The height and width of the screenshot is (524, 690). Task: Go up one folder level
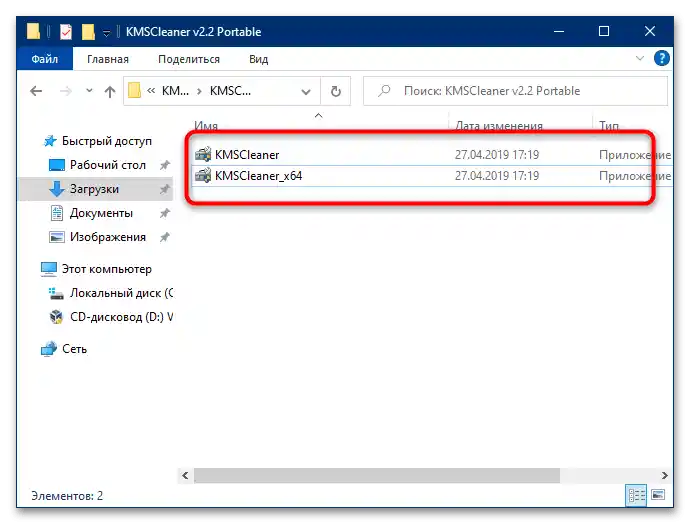(x=110, y=91)
